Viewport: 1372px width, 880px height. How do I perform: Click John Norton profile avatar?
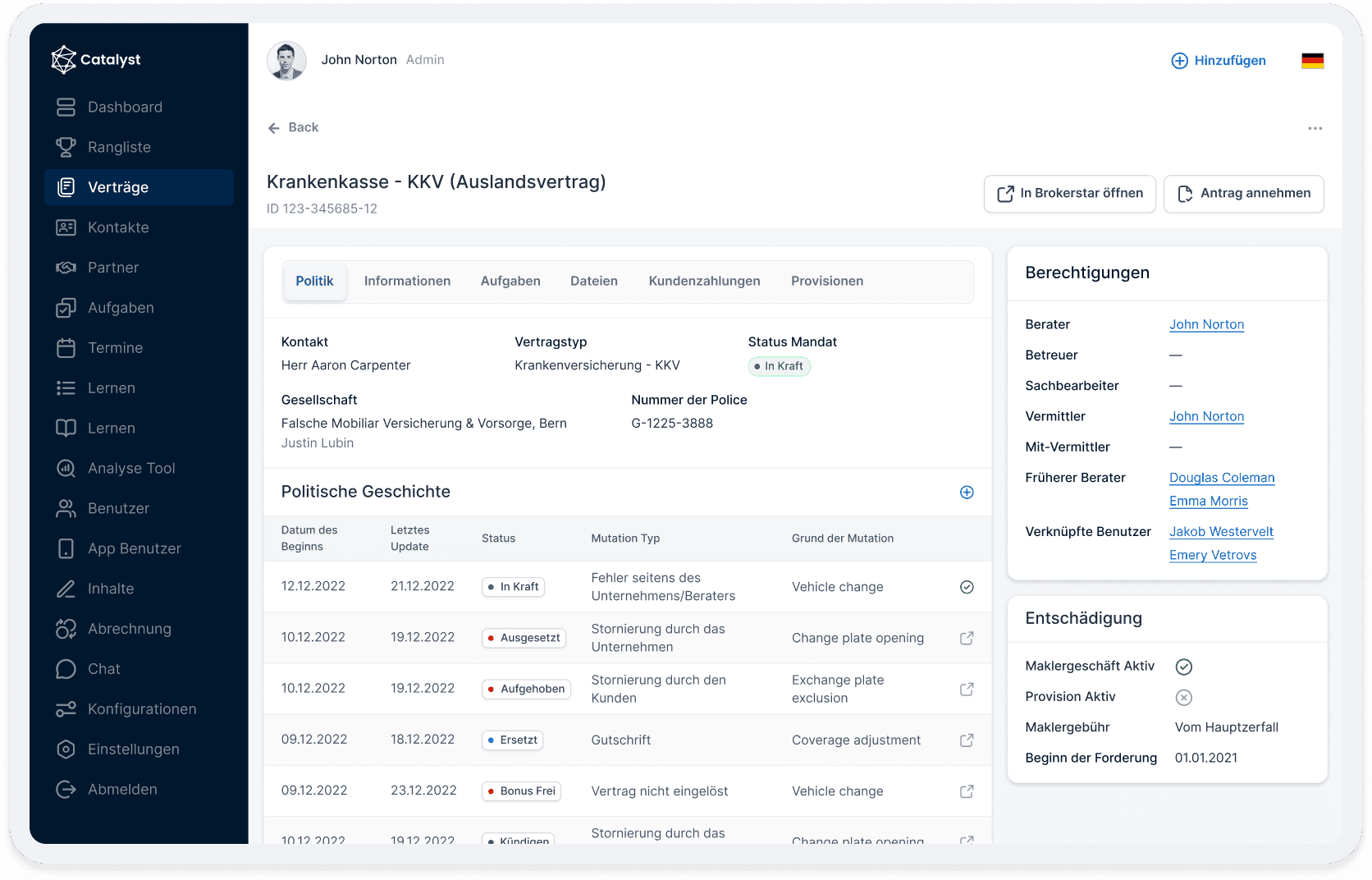click(x=286, y=62)
